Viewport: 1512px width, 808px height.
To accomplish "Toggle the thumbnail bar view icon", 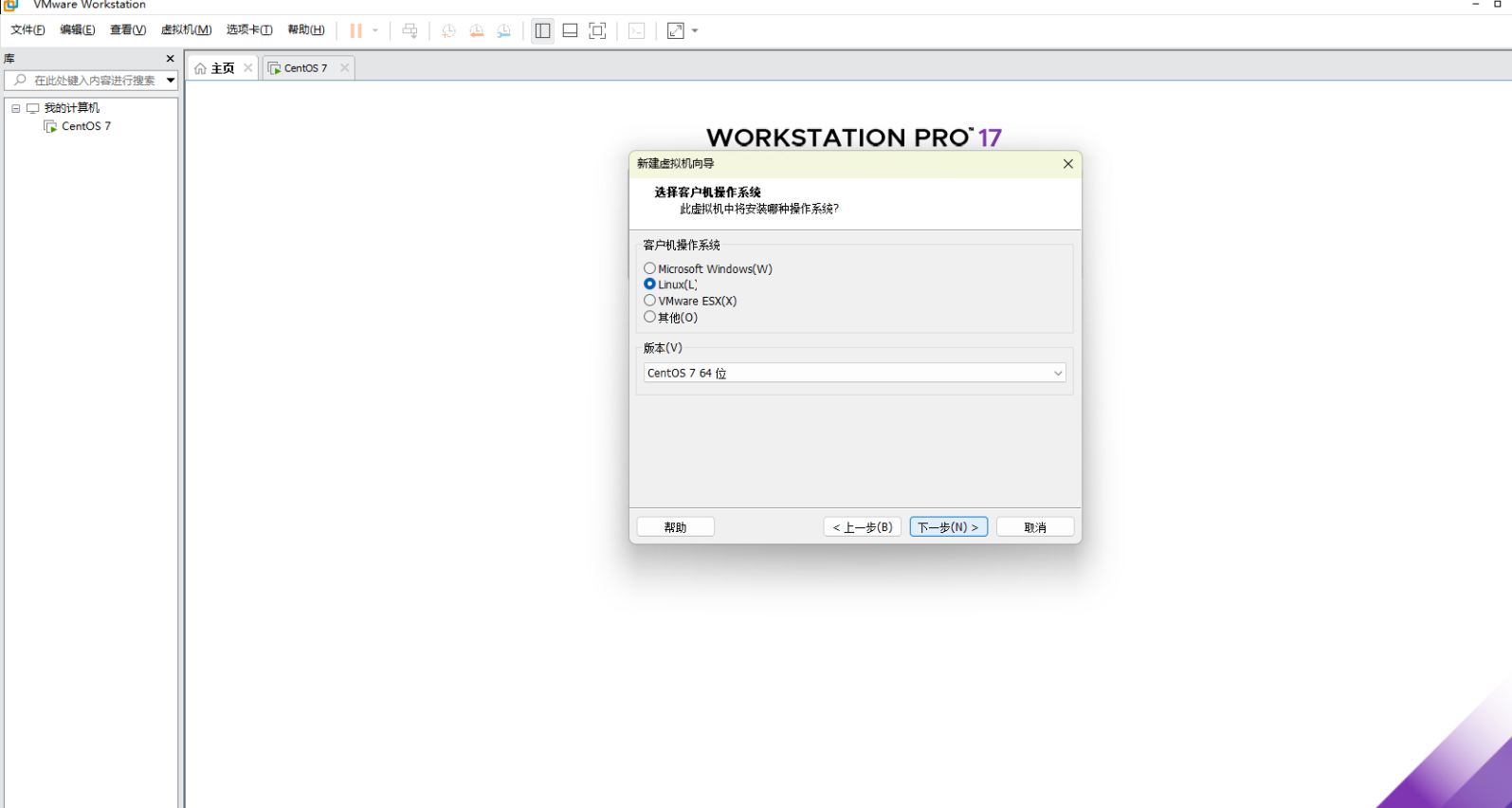I will click(x=570, y=30).
